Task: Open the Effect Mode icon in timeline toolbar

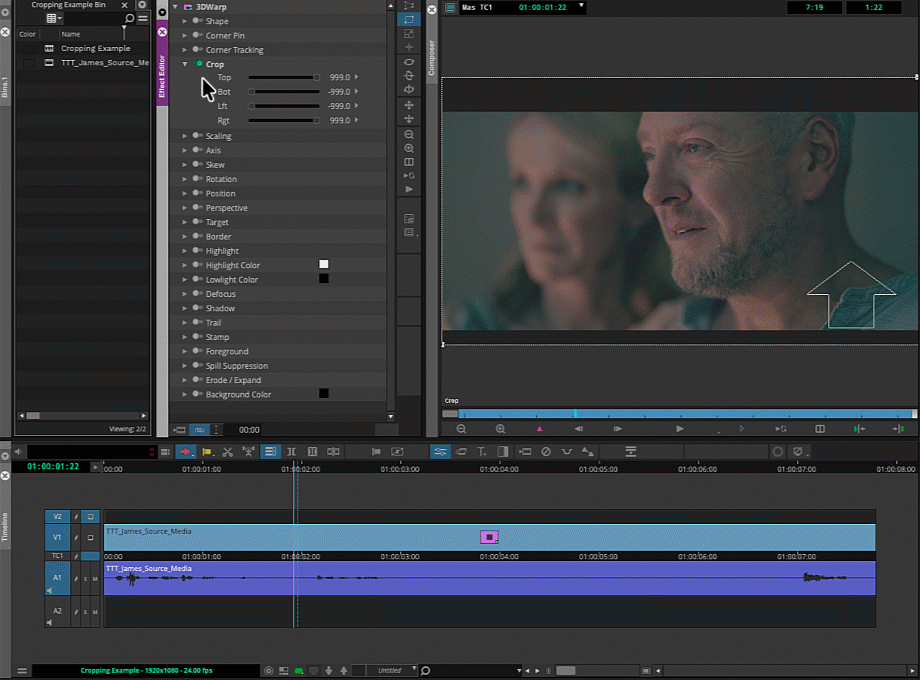Action: coord(440,452)
